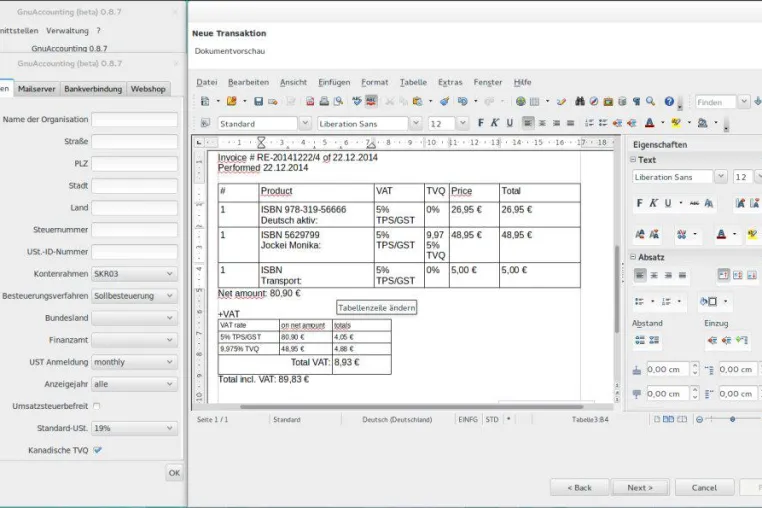Viewport: 762px width, 508px height.
Task: Toggle justified alignment in formatting toolbar
Action: point(571,123)
